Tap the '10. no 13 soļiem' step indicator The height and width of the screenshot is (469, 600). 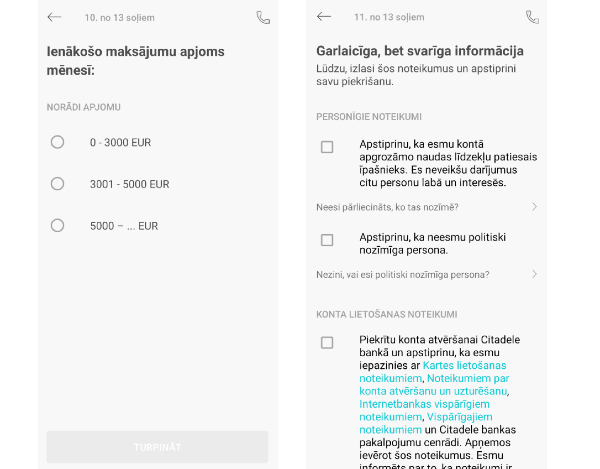(119, 18)
